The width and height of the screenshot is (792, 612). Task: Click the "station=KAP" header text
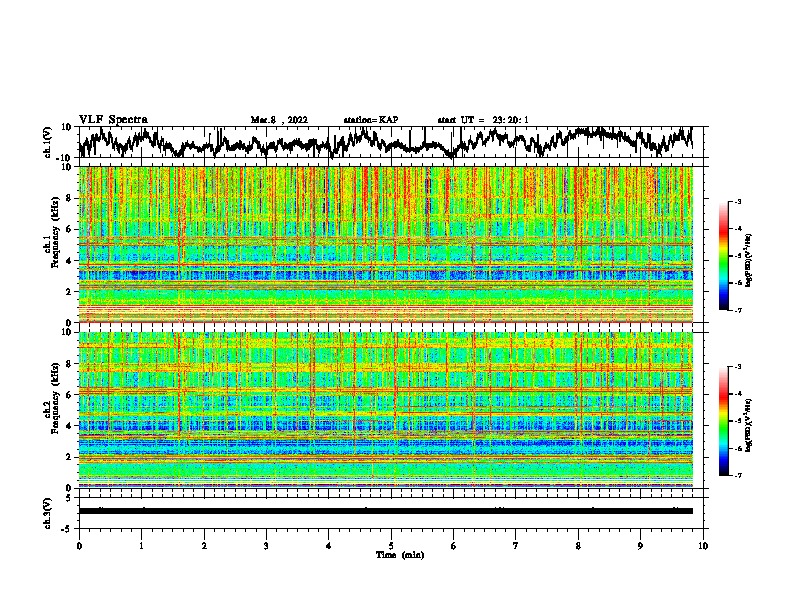click(x=371, y=120)
